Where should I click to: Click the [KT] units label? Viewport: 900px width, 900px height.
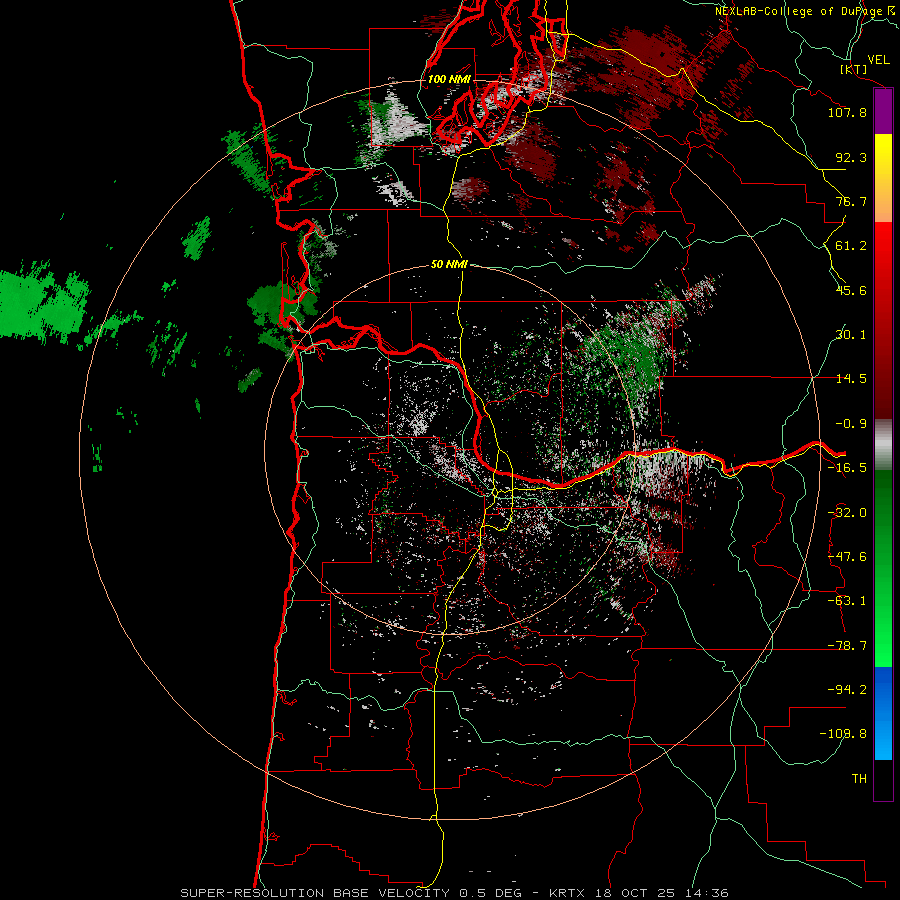click(x=854, y=69)
